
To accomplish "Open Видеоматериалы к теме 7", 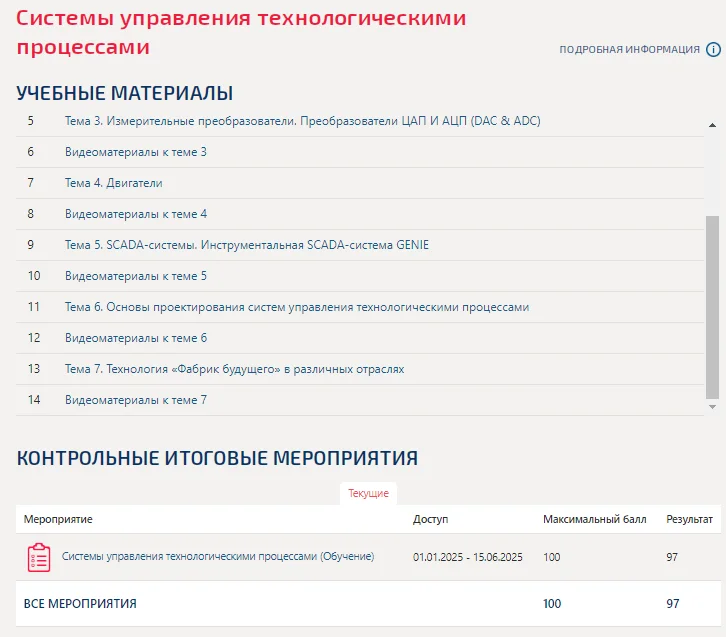I will 136,400.
